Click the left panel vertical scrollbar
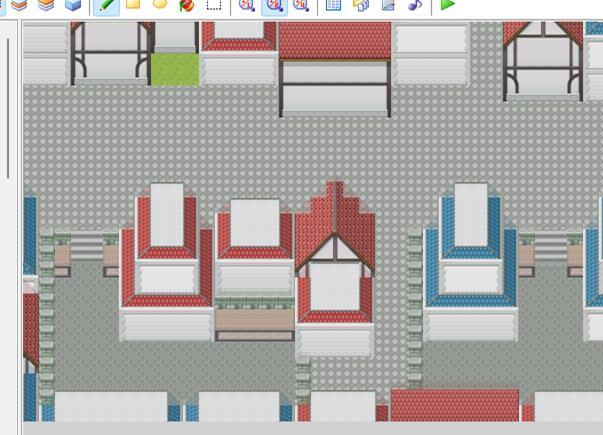 click(x=8, y=110)
